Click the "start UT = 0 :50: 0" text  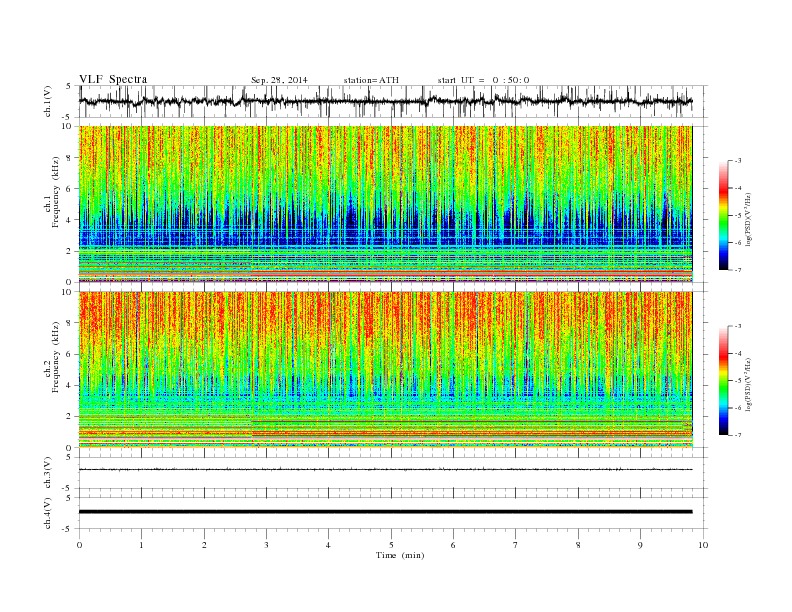(483, 80)
